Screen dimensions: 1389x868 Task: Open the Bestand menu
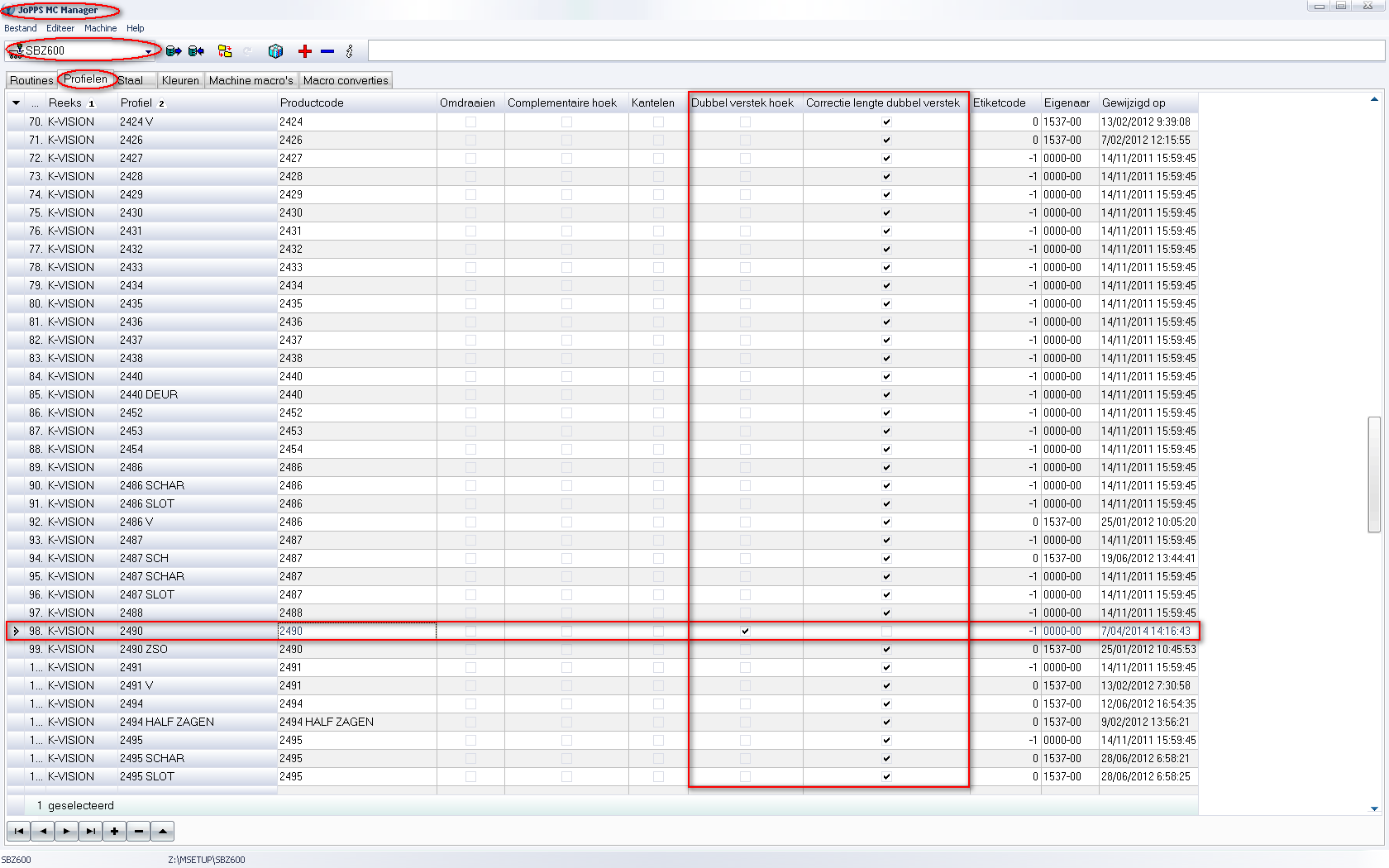pyautogui.click(x=21, y=28)
